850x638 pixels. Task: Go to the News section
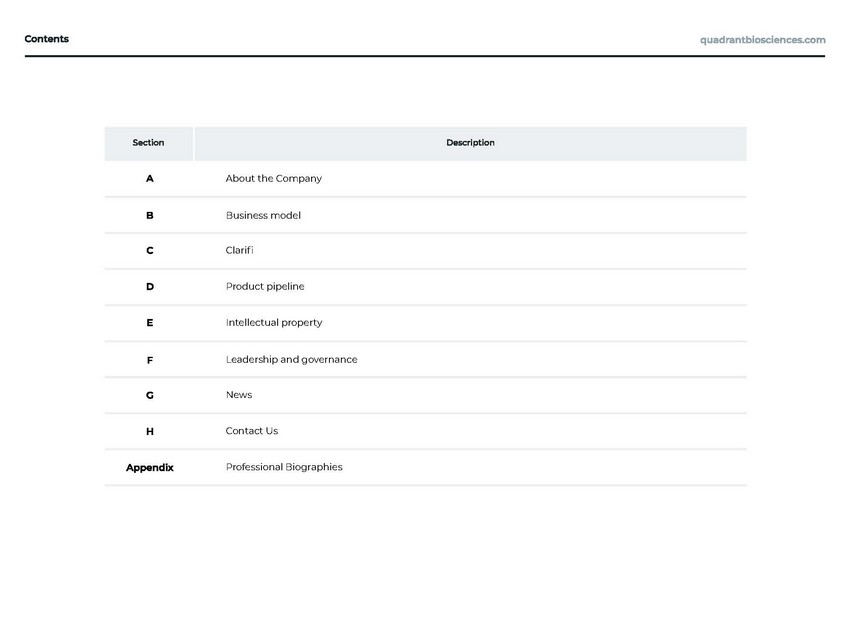click(x=239, y=395)
